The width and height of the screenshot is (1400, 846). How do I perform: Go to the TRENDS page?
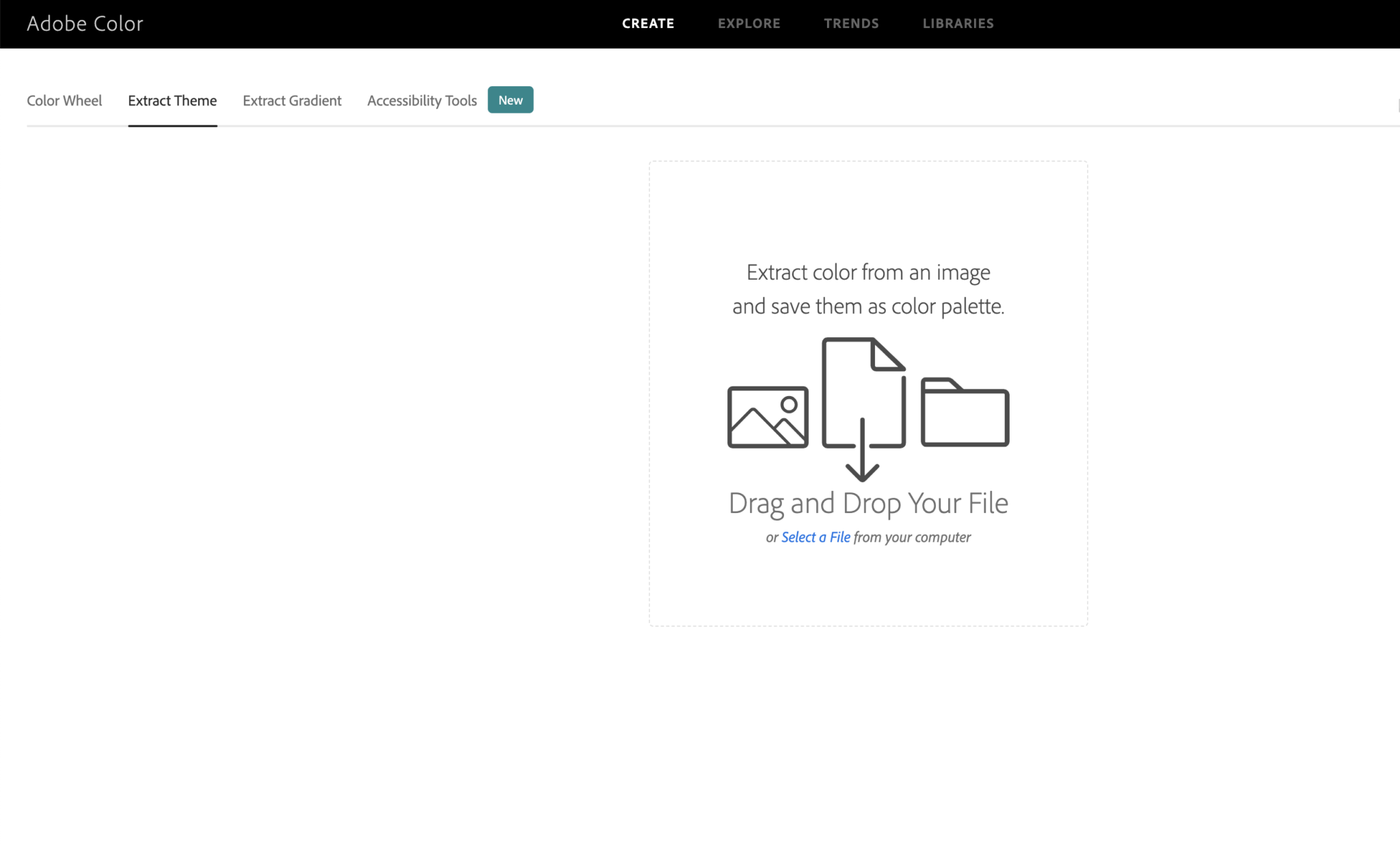click(x=851, y=23)
